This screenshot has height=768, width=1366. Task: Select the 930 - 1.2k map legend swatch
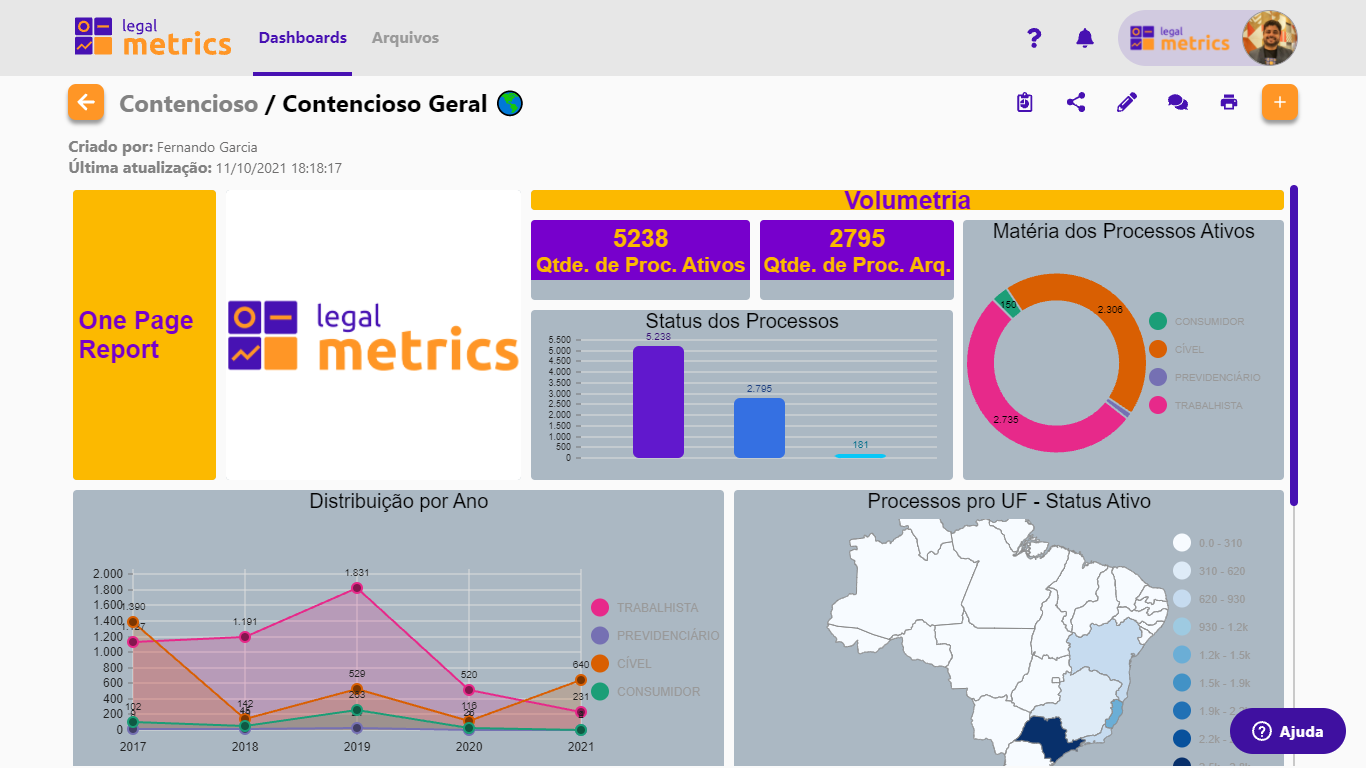pos(1182,627)
